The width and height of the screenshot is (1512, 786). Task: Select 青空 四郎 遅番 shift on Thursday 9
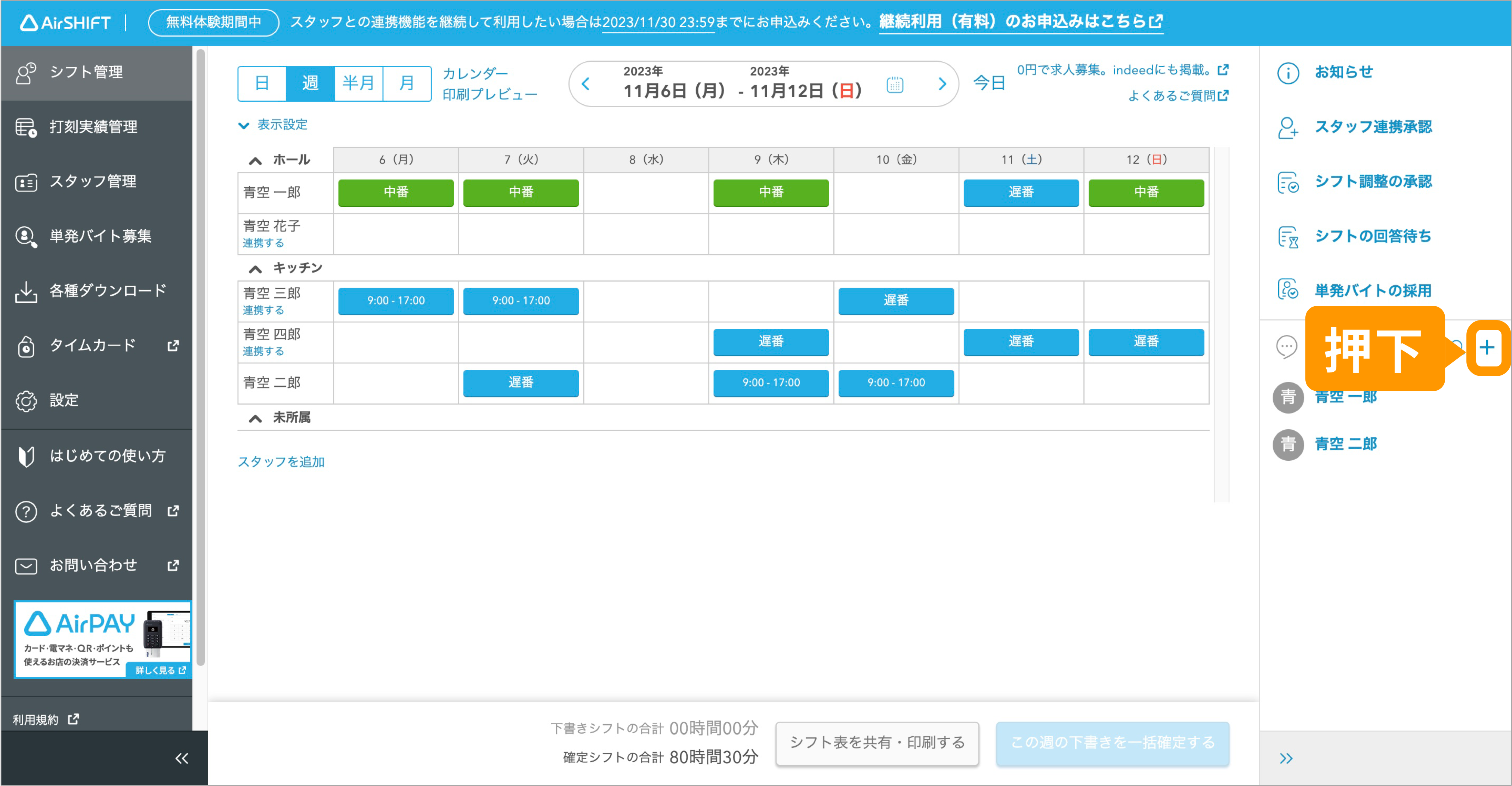(771, 342)
